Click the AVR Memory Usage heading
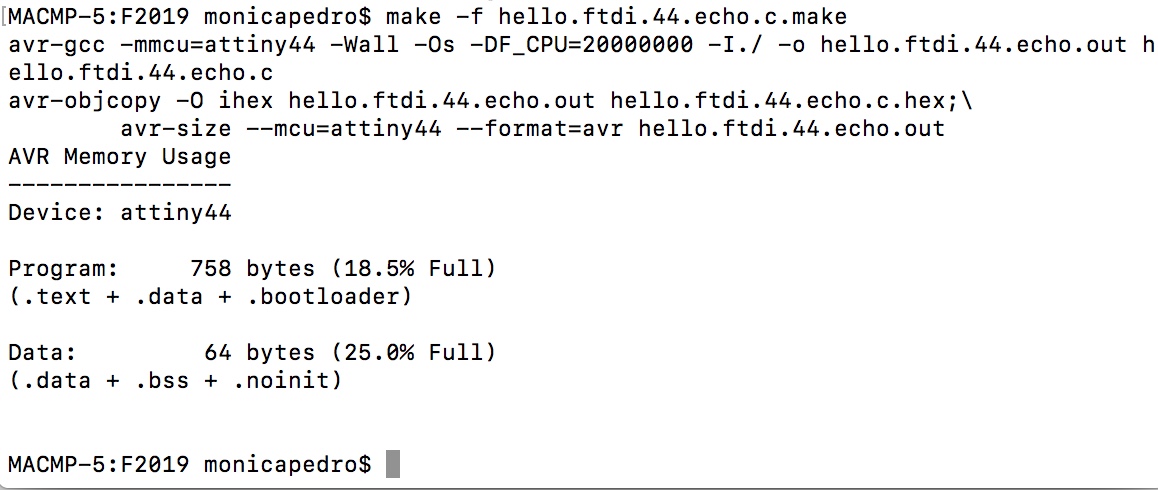Image resolution: width=1158 pixels, height=490 pixels. click(x=120, y=157)
